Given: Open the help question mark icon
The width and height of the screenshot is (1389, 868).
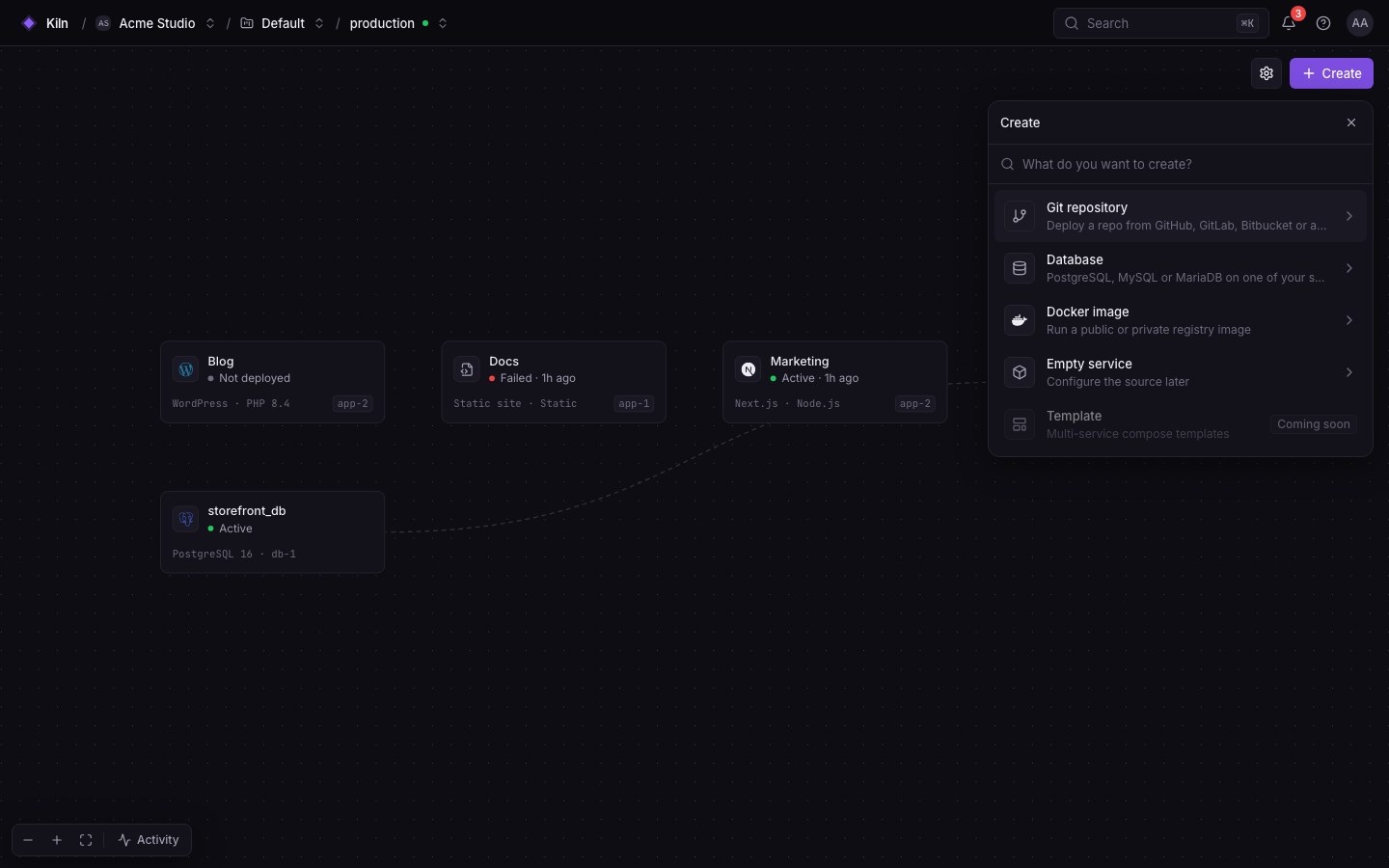Looking at the screenshot, I should click(1323, 23).
